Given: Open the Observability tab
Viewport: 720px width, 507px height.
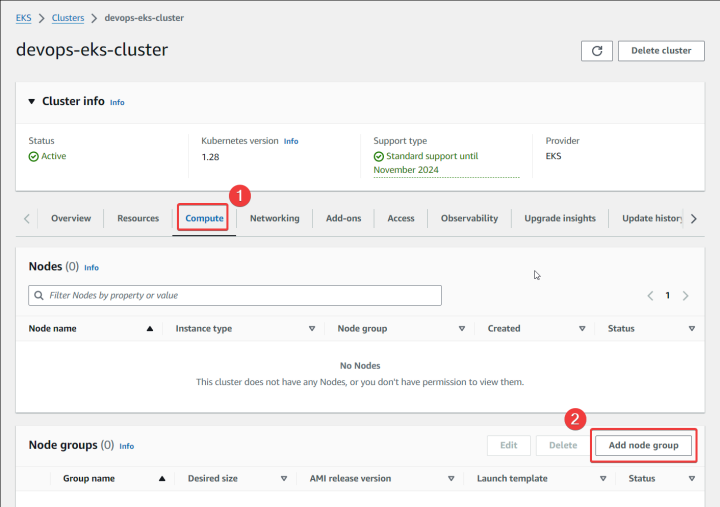Looking at the screenshot, I should (469, 218).
